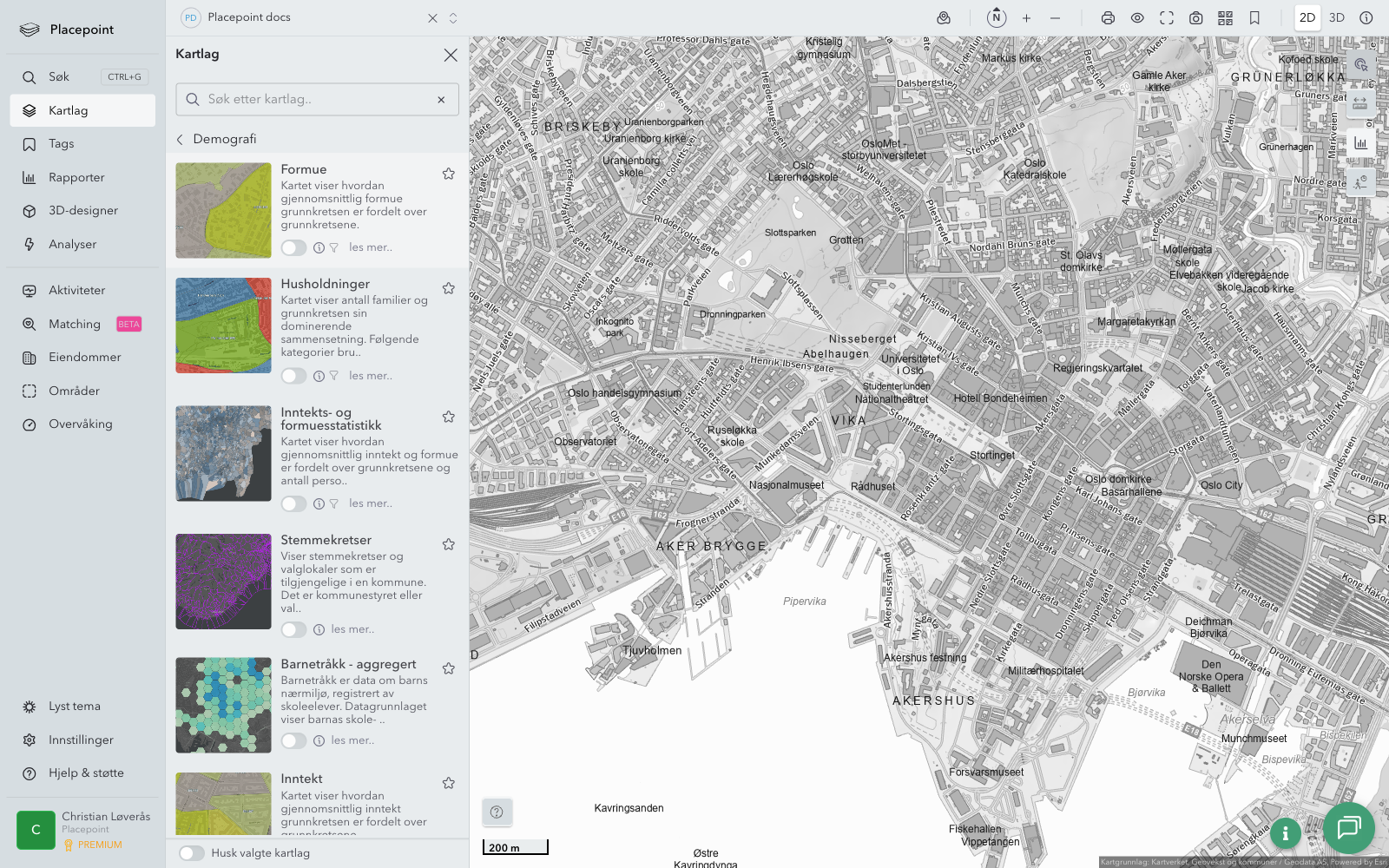This screenshot has height=868, width=1389.
Task: Click the camera screenshot icon in toolbar
Action: click(x=1195, y=18)
